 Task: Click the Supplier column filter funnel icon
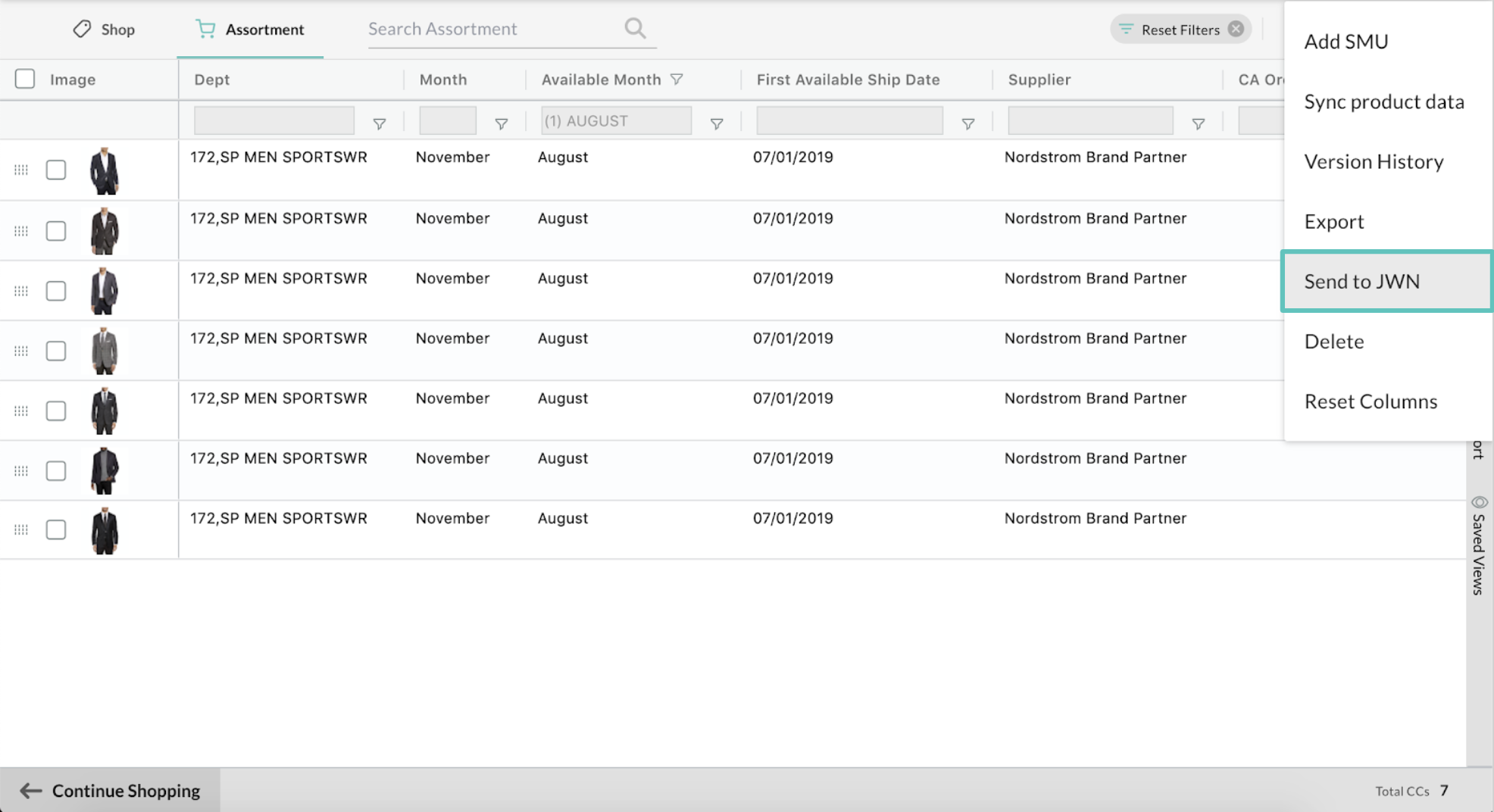coord(1199,123)
